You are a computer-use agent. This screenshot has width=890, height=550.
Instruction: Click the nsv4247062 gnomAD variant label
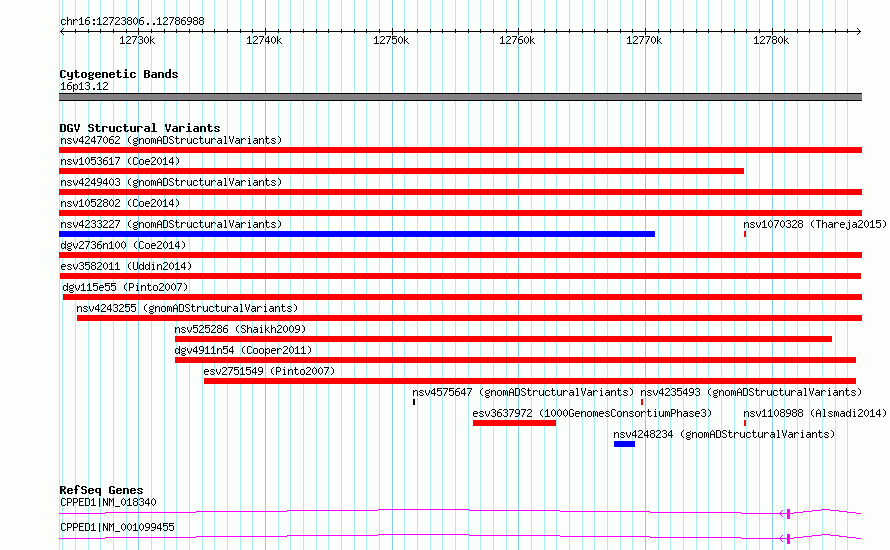pyautogui.click(x=171, y=140)
